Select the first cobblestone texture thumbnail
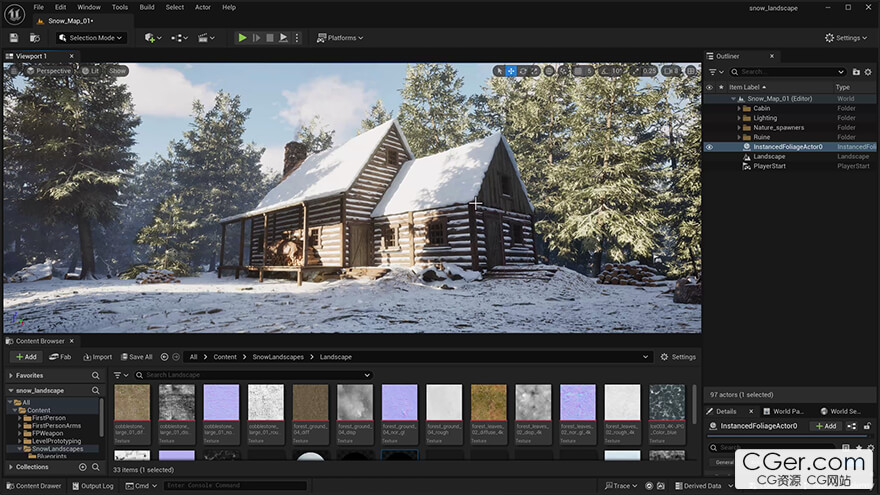880x495 pixels. (x=132, y=403)
